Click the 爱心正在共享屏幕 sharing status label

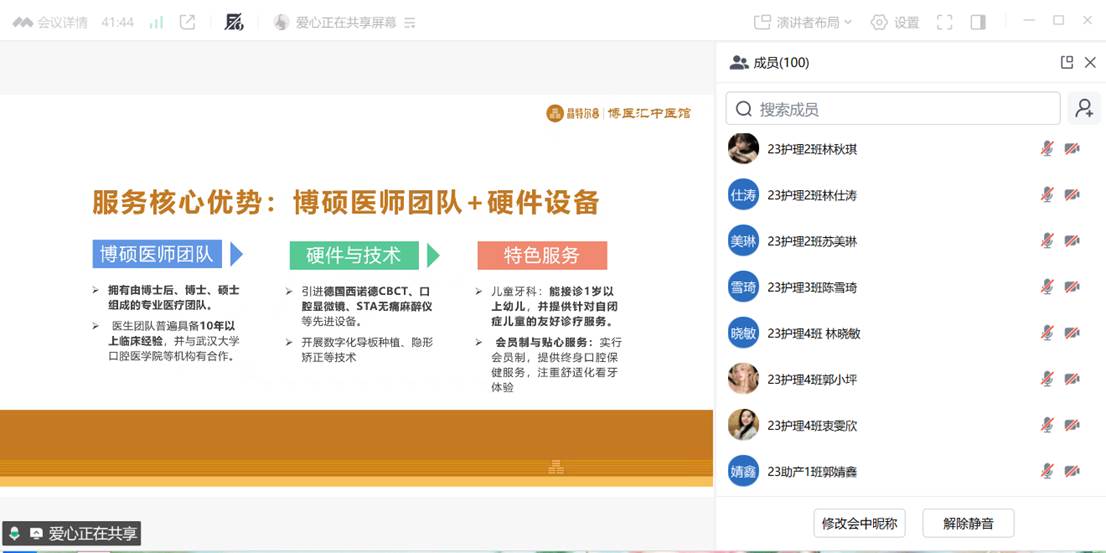click(346, 23)
